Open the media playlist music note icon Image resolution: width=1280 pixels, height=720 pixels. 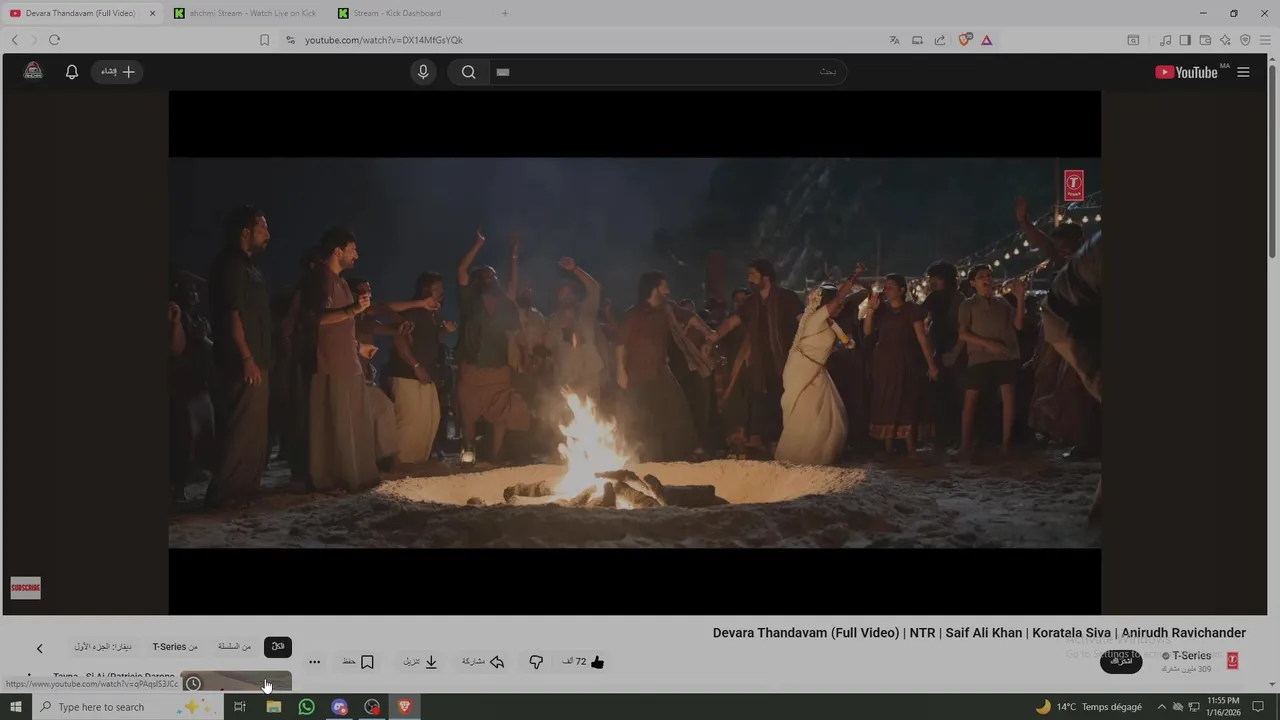pos(1165,40)
